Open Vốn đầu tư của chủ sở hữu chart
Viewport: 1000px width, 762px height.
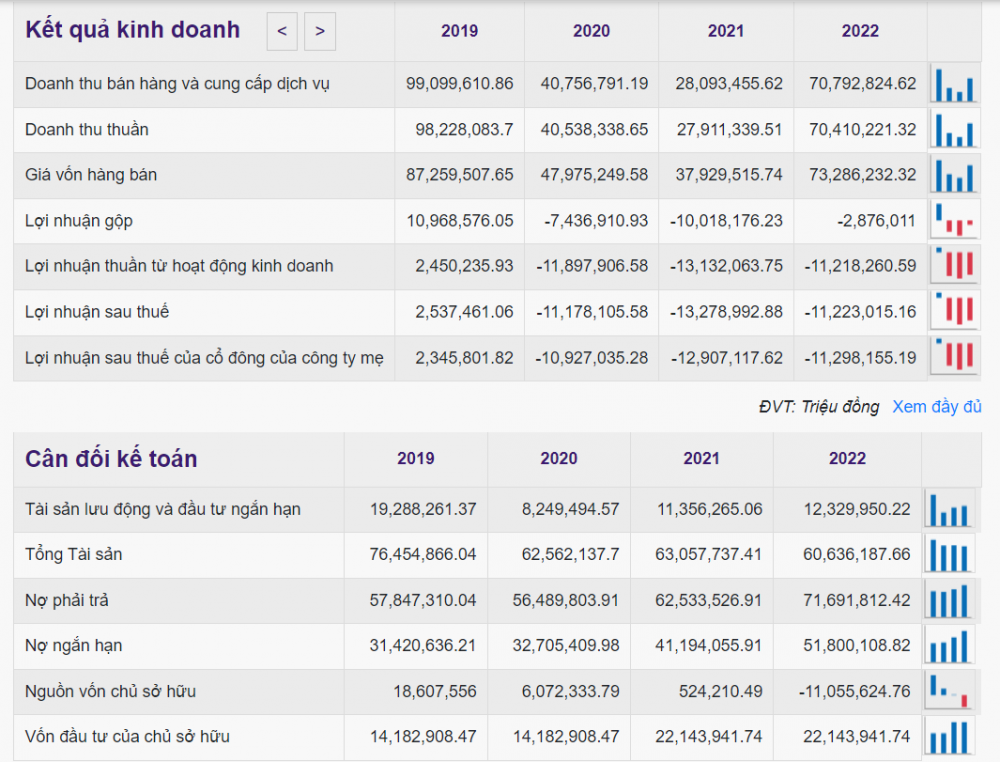coord(948,737)
